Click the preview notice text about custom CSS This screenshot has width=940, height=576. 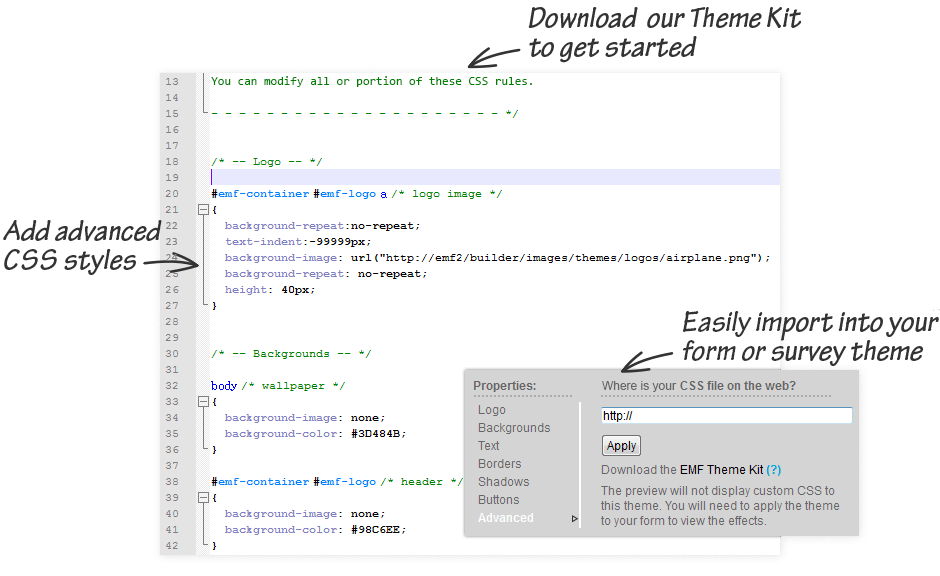(720, 506)
